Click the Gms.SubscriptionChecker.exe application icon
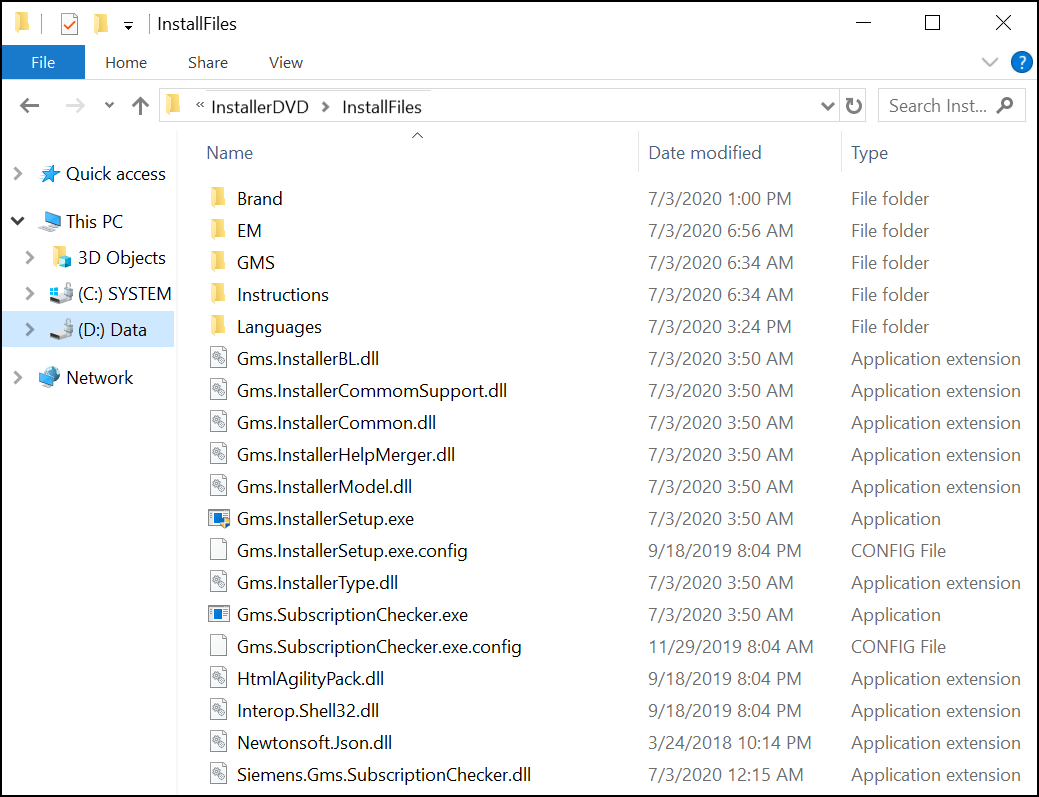Screen dimensions: 1039x797 219,615
